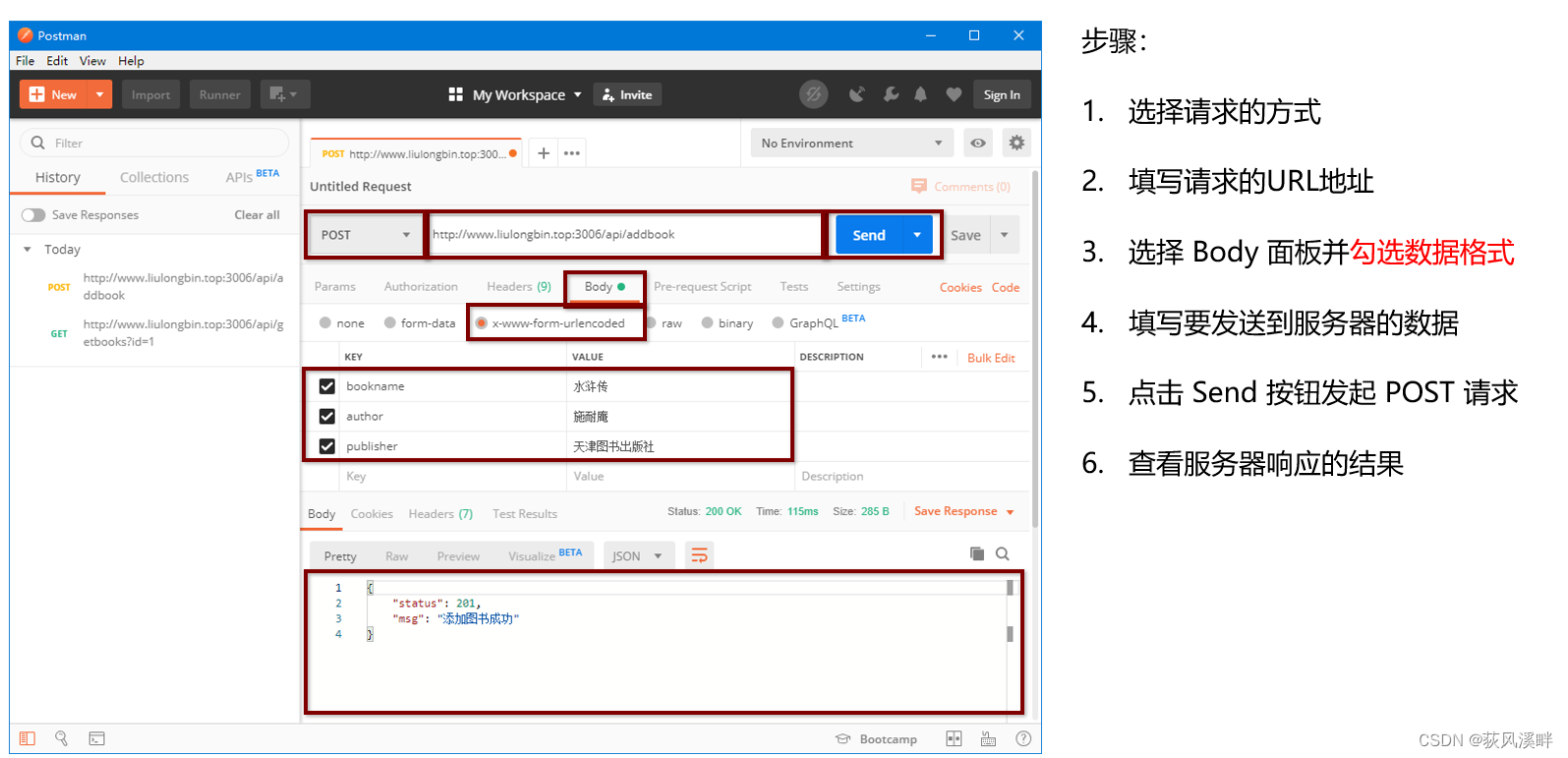Open the File menu
This screenshot has width=1568, height=758.
26,61
